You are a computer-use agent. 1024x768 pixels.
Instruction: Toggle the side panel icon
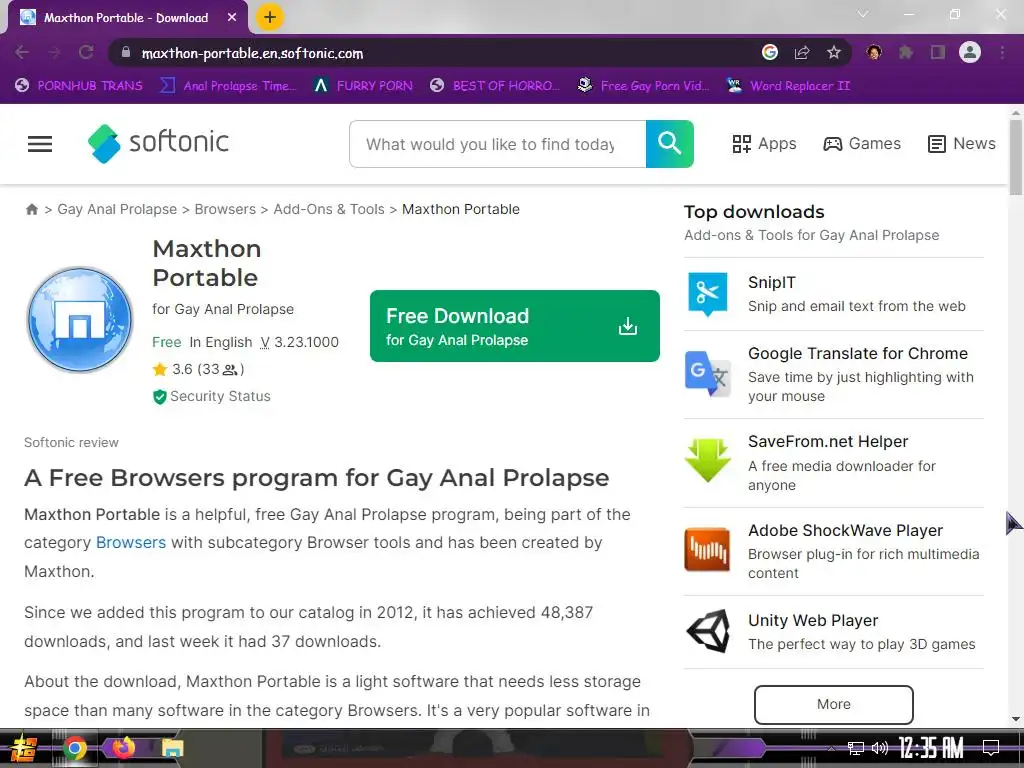point(938,52)
